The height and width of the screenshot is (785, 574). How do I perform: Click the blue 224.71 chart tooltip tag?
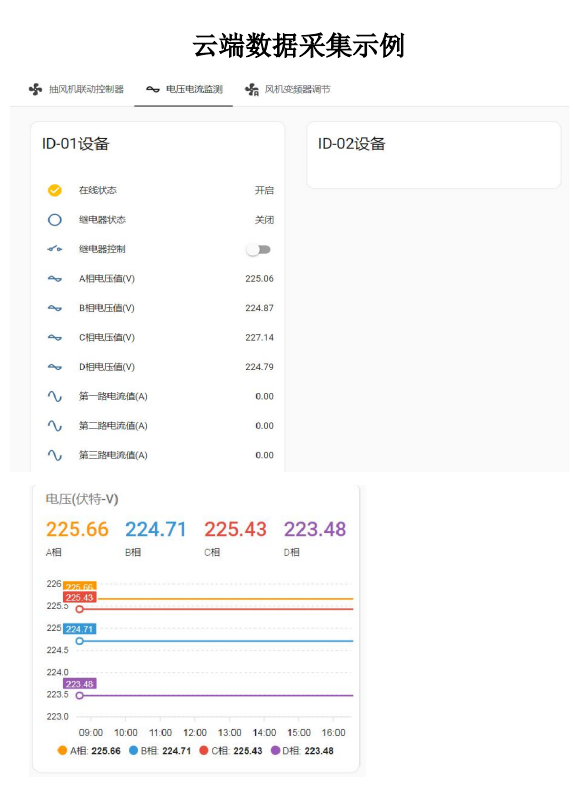point(80,629)
